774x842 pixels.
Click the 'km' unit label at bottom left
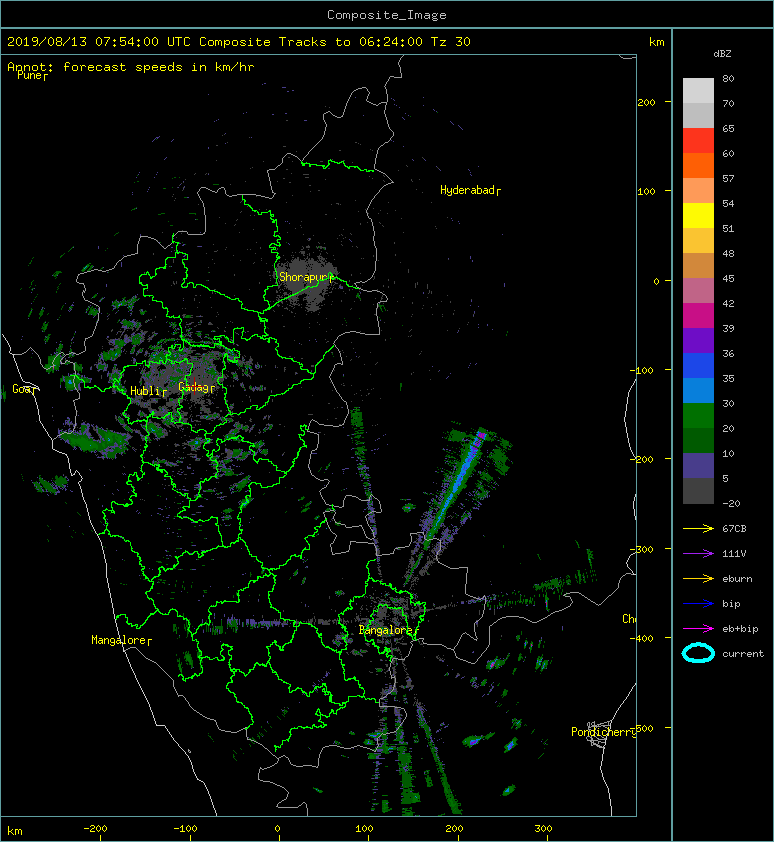coord(15,831)
